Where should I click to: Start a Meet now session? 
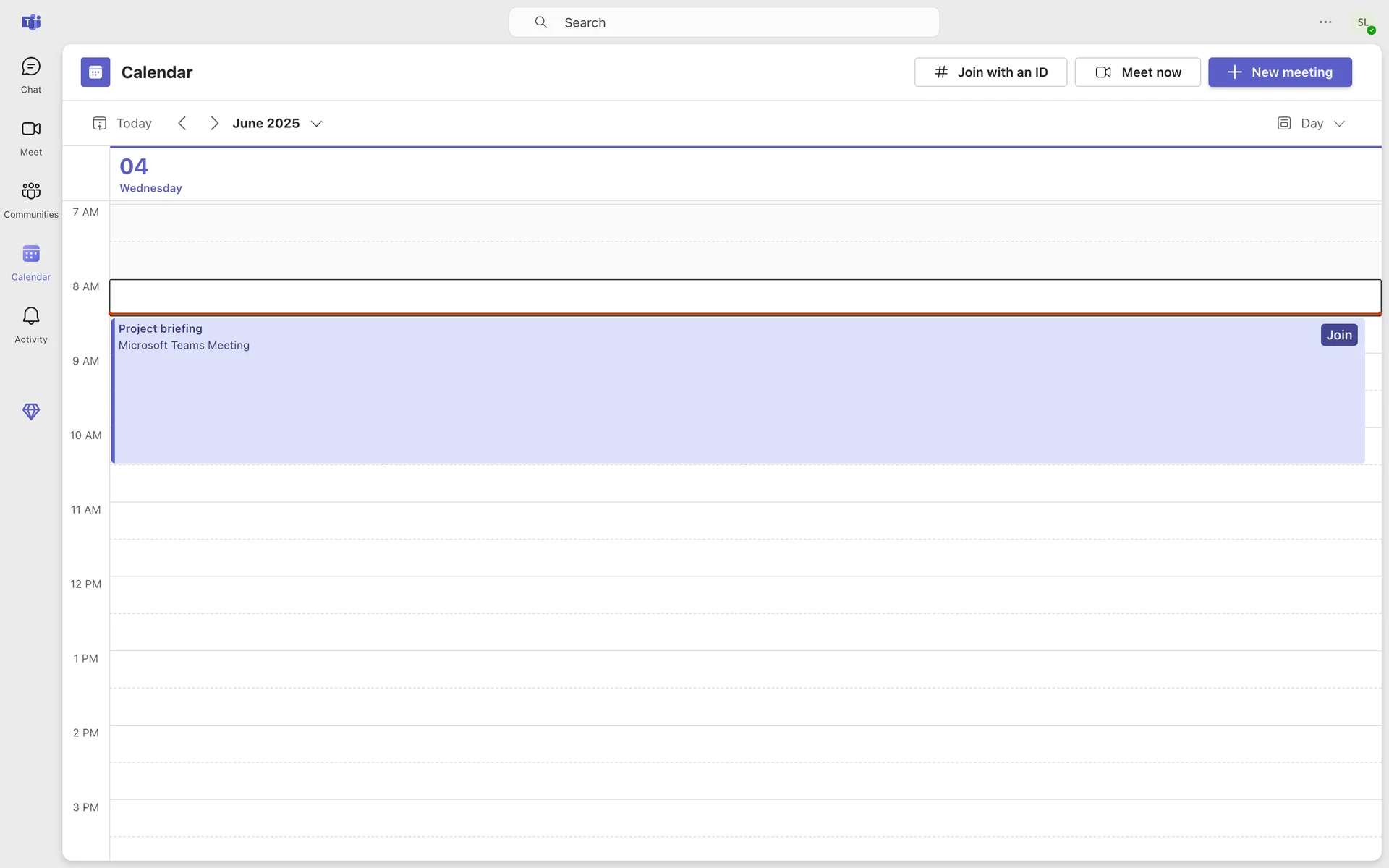[1137, 72]
